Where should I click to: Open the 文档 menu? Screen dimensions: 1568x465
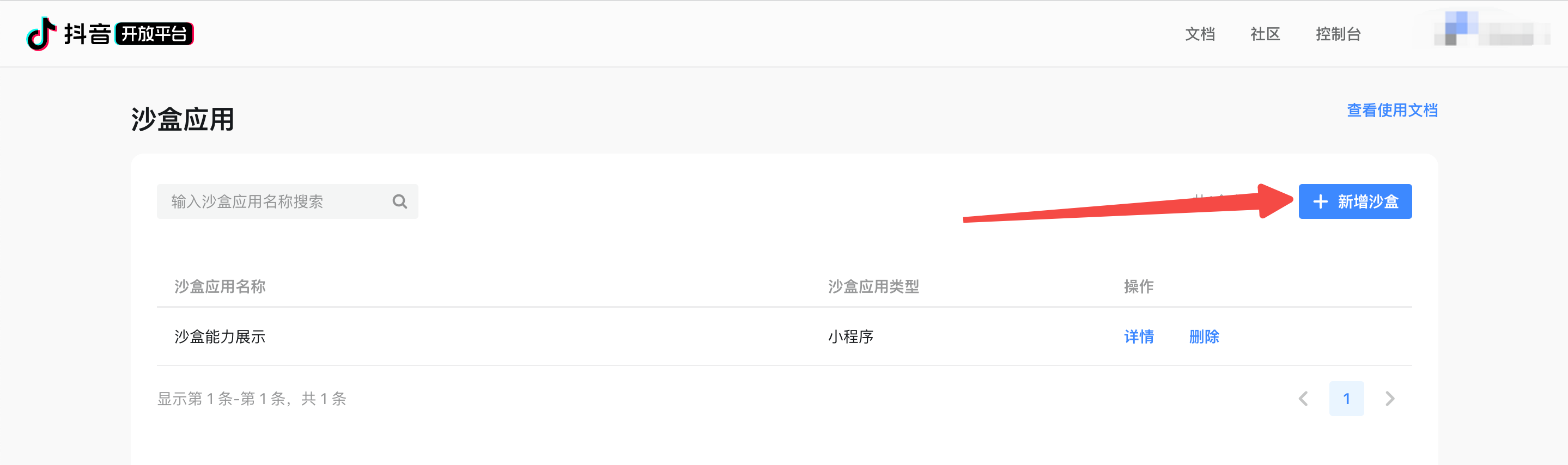tap(1200, 34)
